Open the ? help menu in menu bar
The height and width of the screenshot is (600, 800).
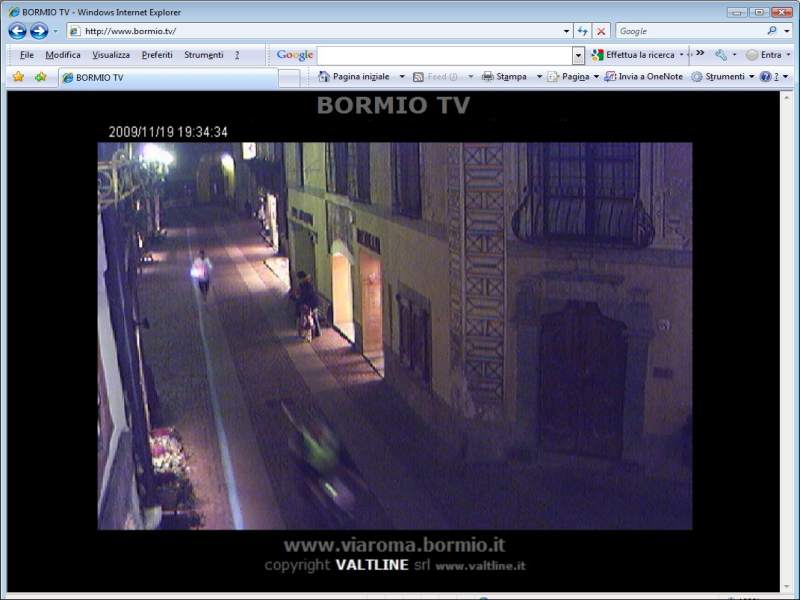tap(237, 55)
